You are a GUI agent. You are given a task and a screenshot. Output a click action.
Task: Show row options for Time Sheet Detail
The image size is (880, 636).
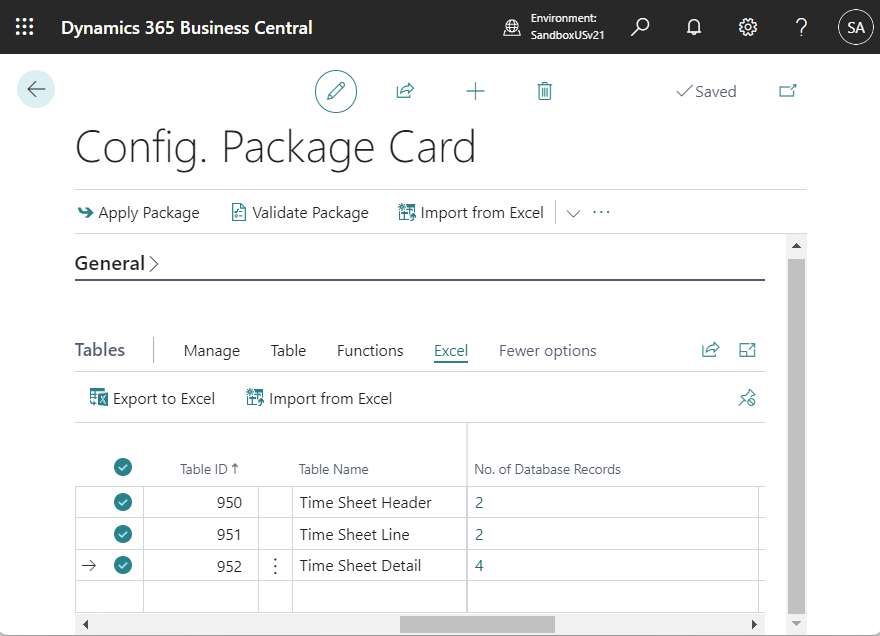tap(275, 566)
